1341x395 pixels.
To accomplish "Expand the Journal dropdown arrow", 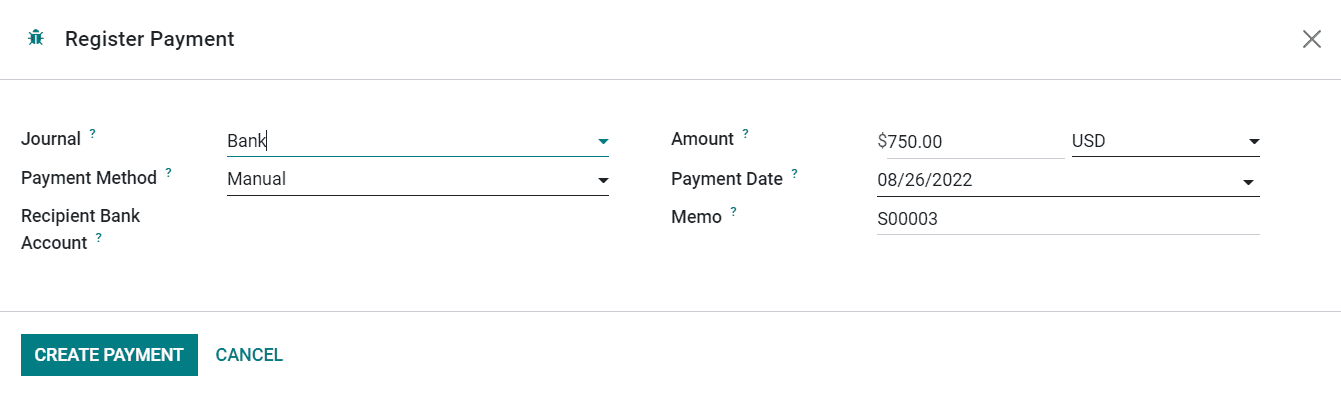I will (603, 142).
